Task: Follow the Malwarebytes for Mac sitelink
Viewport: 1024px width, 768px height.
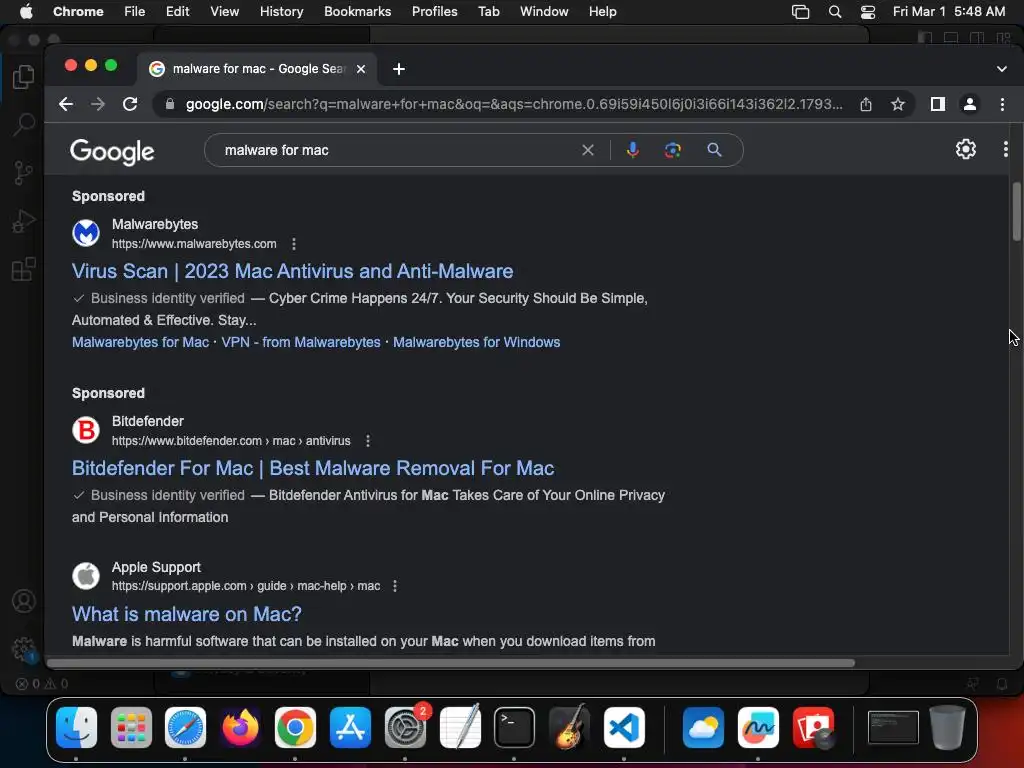Action: [x=140, y=342]
